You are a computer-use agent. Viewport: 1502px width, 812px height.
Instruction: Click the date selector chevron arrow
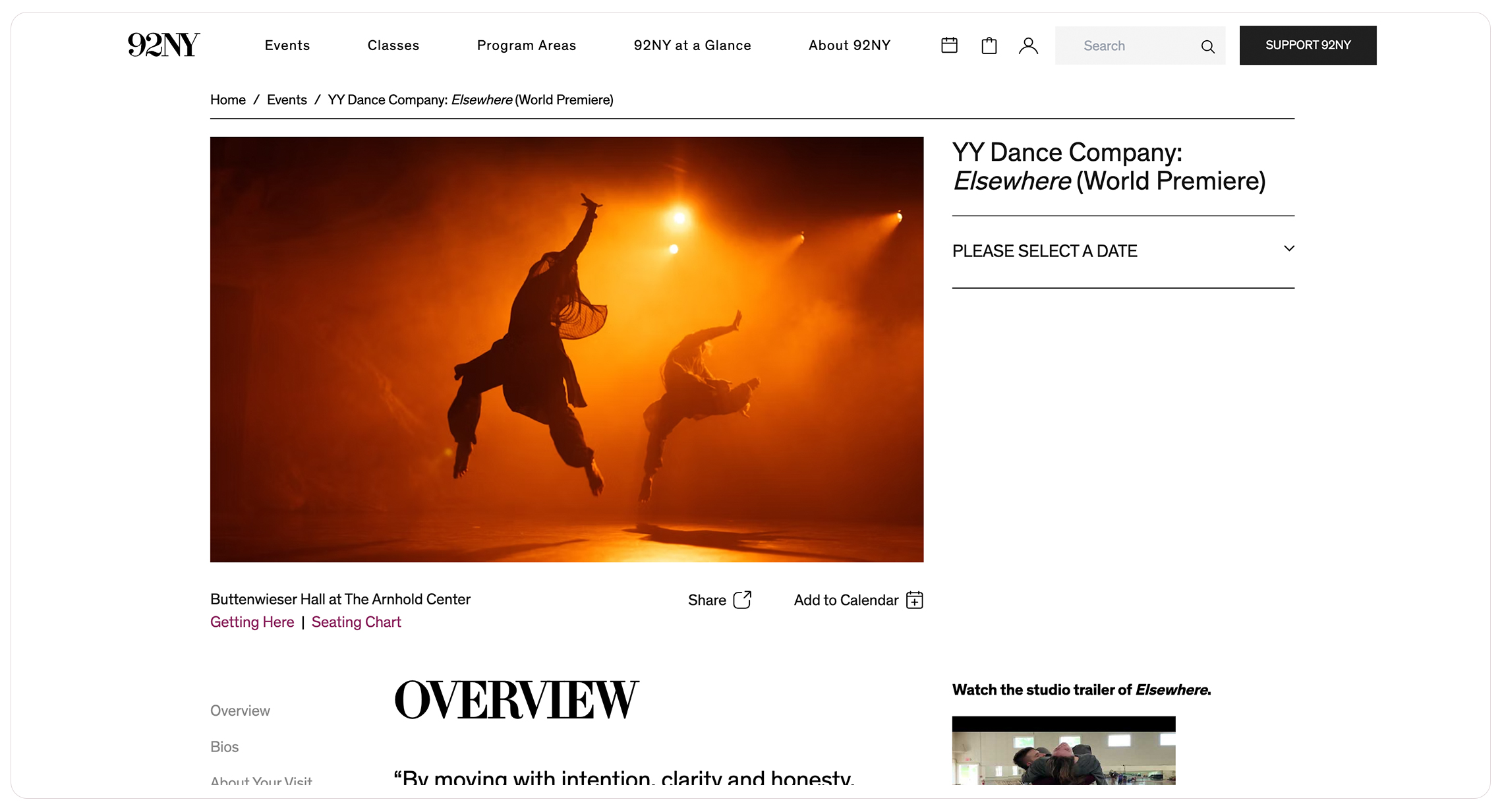1289,249
